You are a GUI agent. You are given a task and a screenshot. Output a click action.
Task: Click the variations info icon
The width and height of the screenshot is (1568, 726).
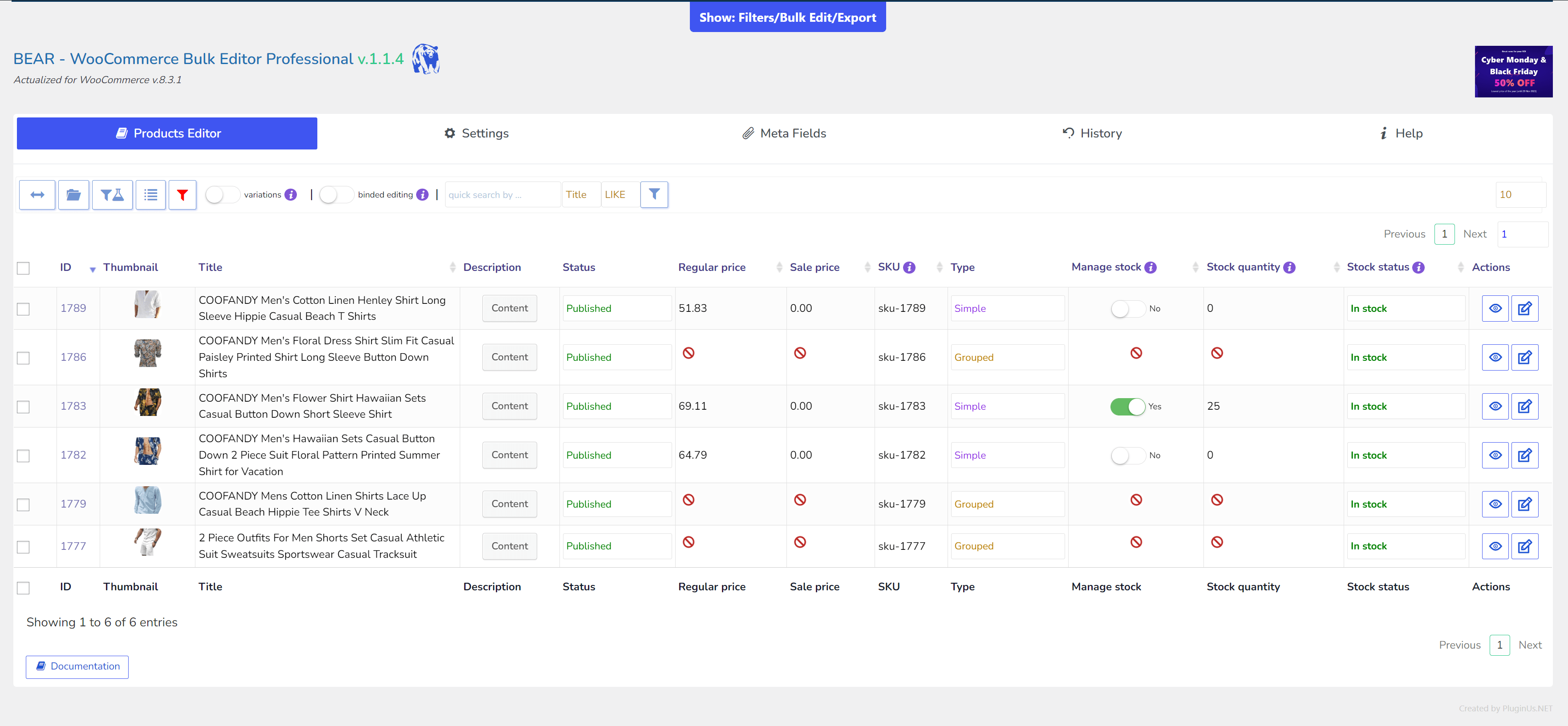click(291, 195)
